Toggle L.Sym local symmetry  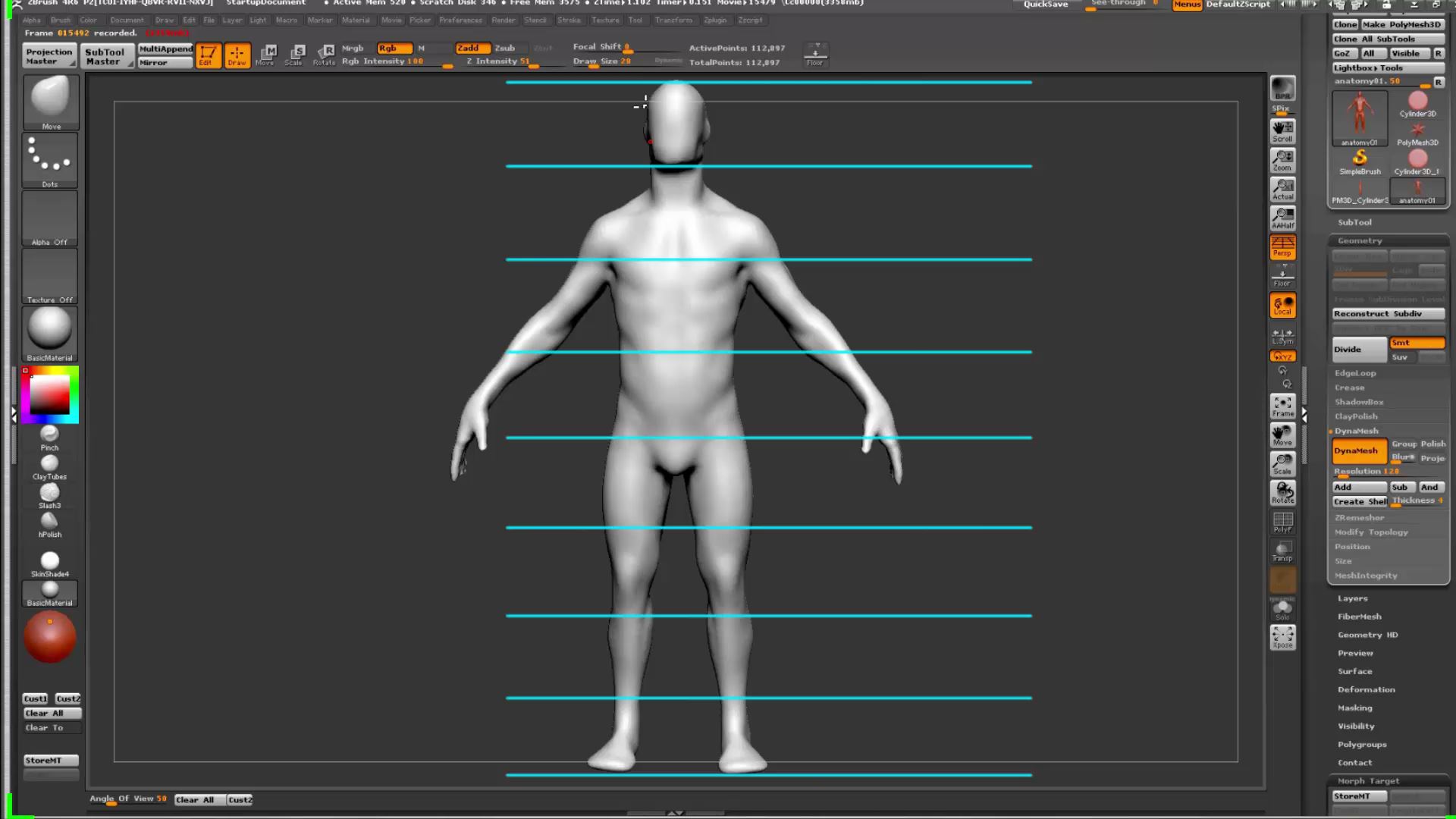click(1282, 336)
